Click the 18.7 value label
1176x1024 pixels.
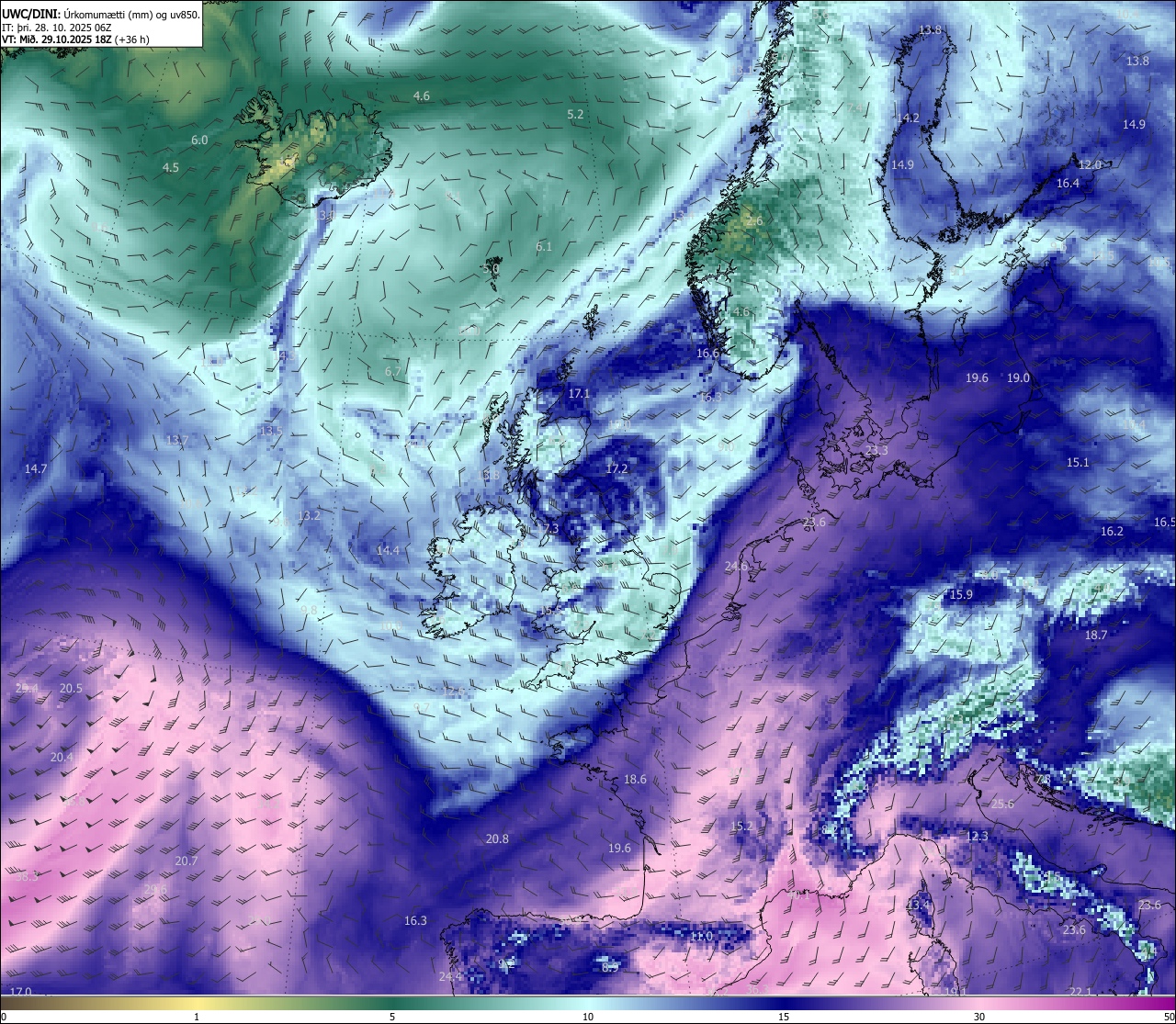(x=1096, y=636)
